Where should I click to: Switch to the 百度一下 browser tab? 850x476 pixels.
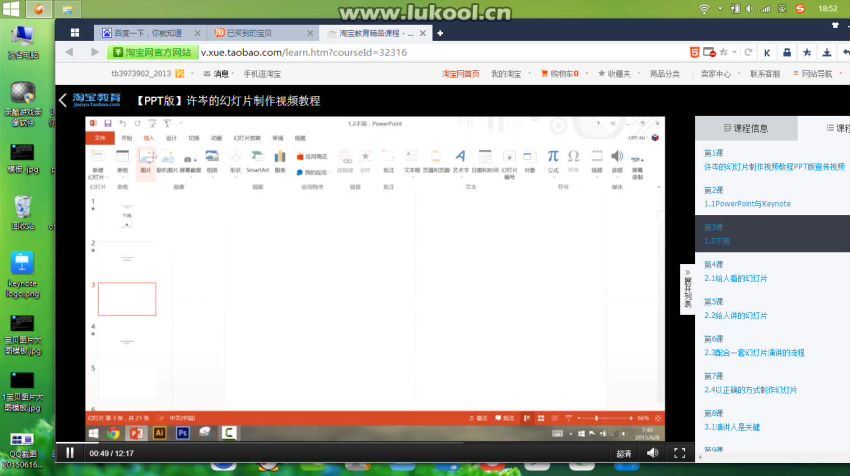[148, 33]
